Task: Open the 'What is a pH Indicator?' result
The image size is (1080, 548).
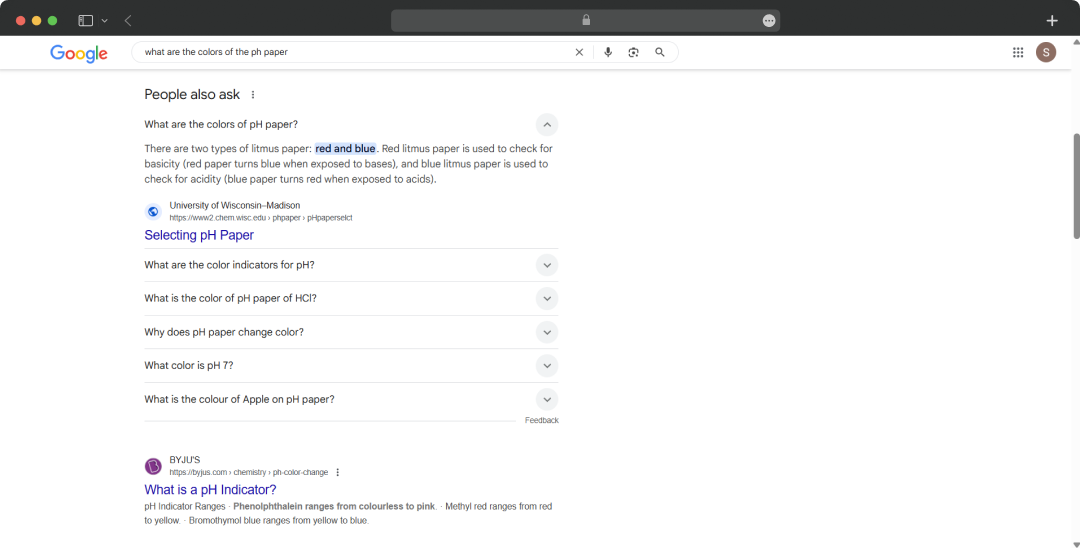Action: tap(210, 490)
